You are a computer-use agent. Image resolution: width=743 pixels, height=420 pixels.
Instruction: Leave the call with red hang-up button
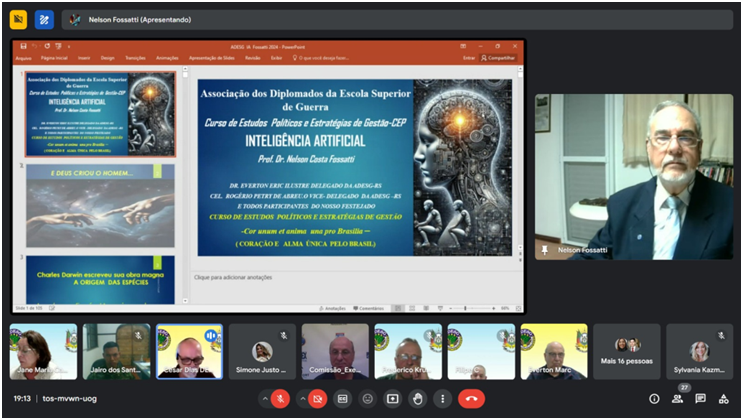click(x=471, y=399)
